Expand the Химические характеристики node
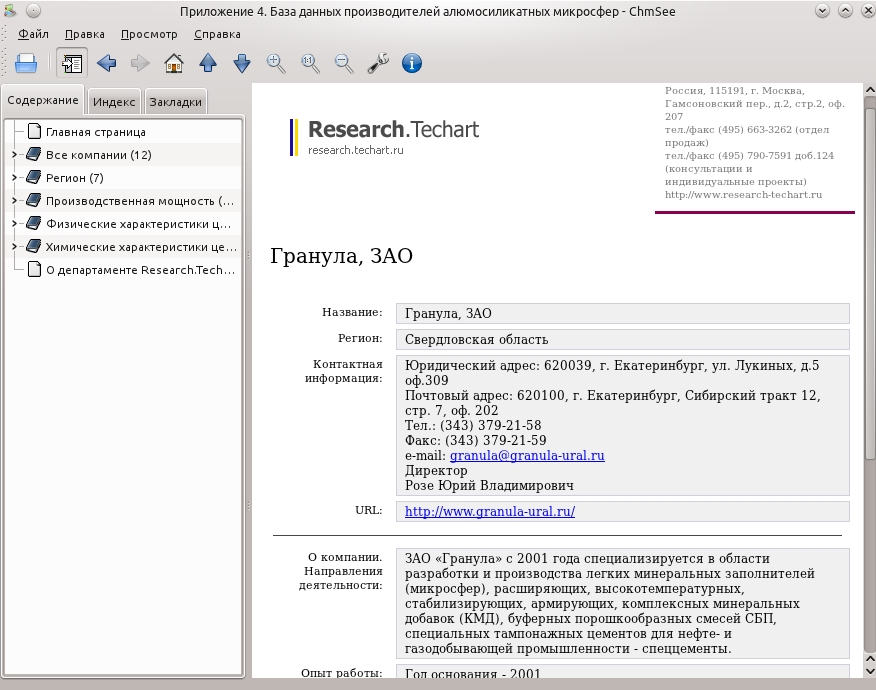The image size is (876, 690). pyautogui.click(x=15, y=246)
